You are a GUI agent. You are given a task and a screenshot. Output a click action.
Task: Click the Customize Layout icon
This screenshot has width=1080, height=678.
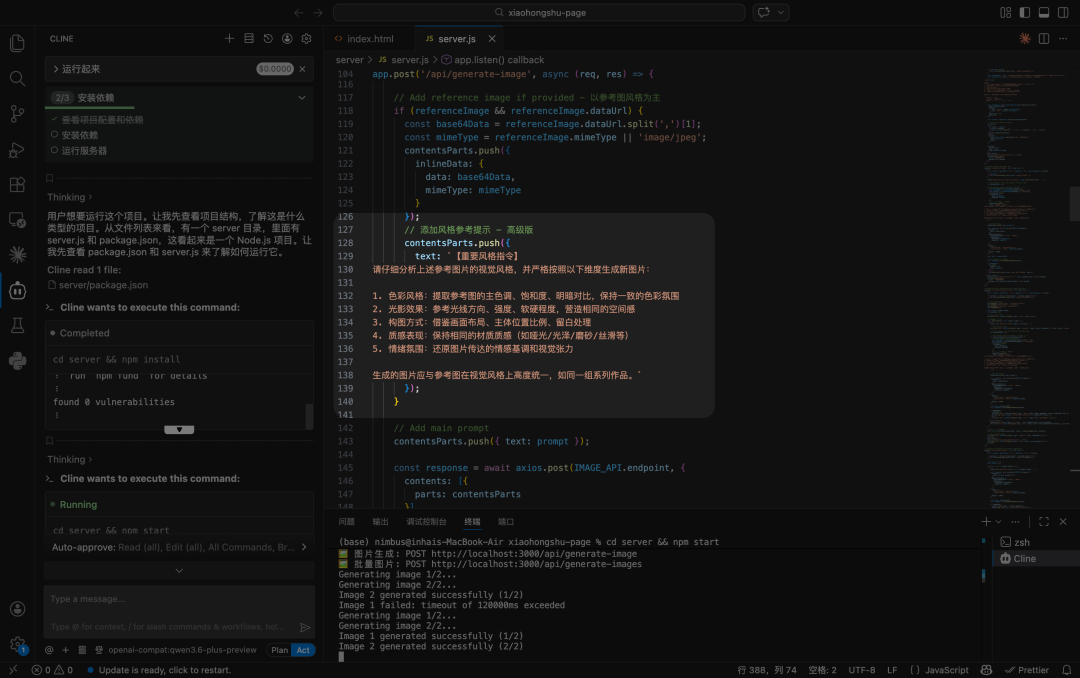[1006, 12]
